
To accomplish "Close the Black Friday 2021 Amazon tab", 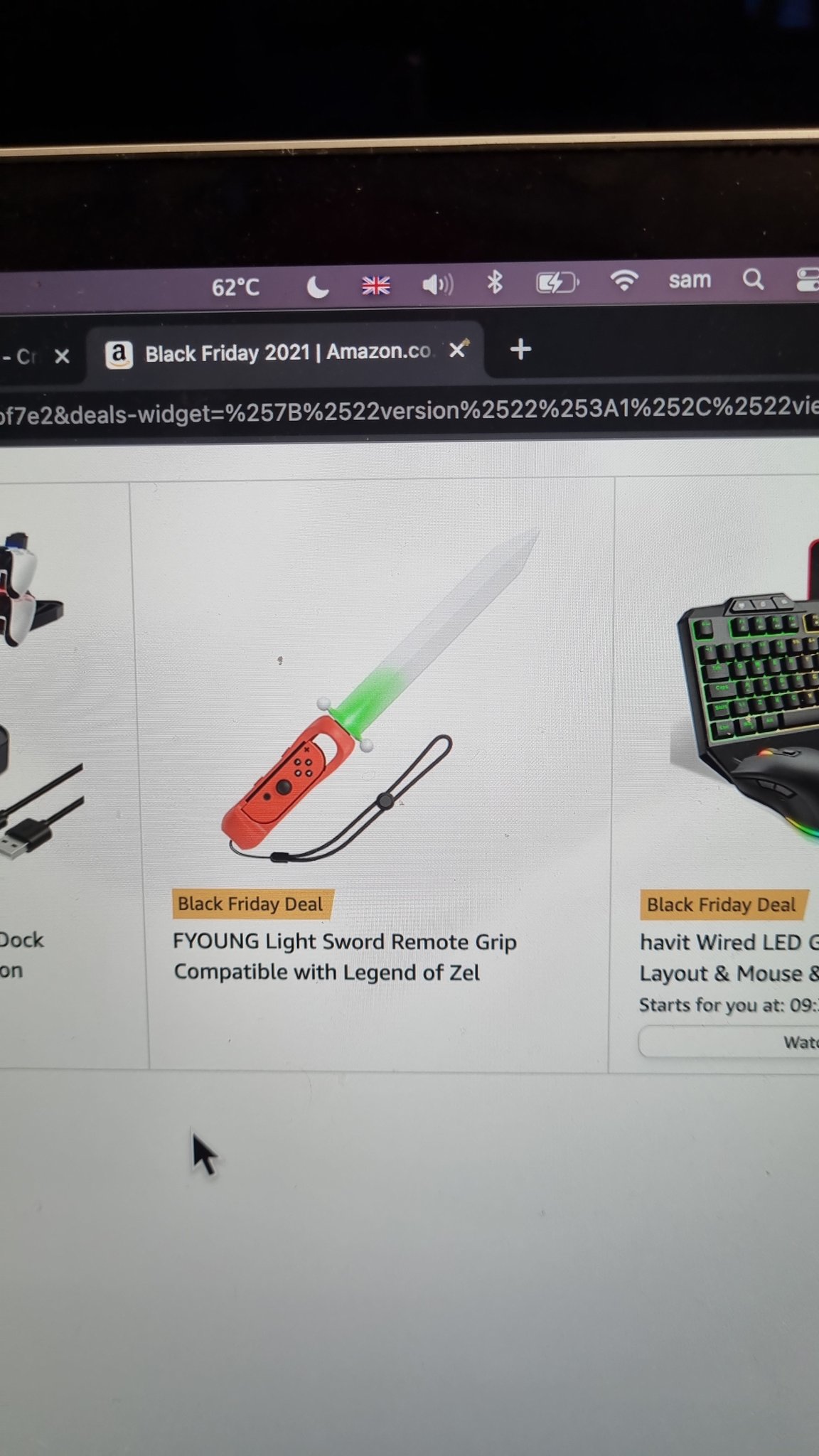I will (459, 349).
